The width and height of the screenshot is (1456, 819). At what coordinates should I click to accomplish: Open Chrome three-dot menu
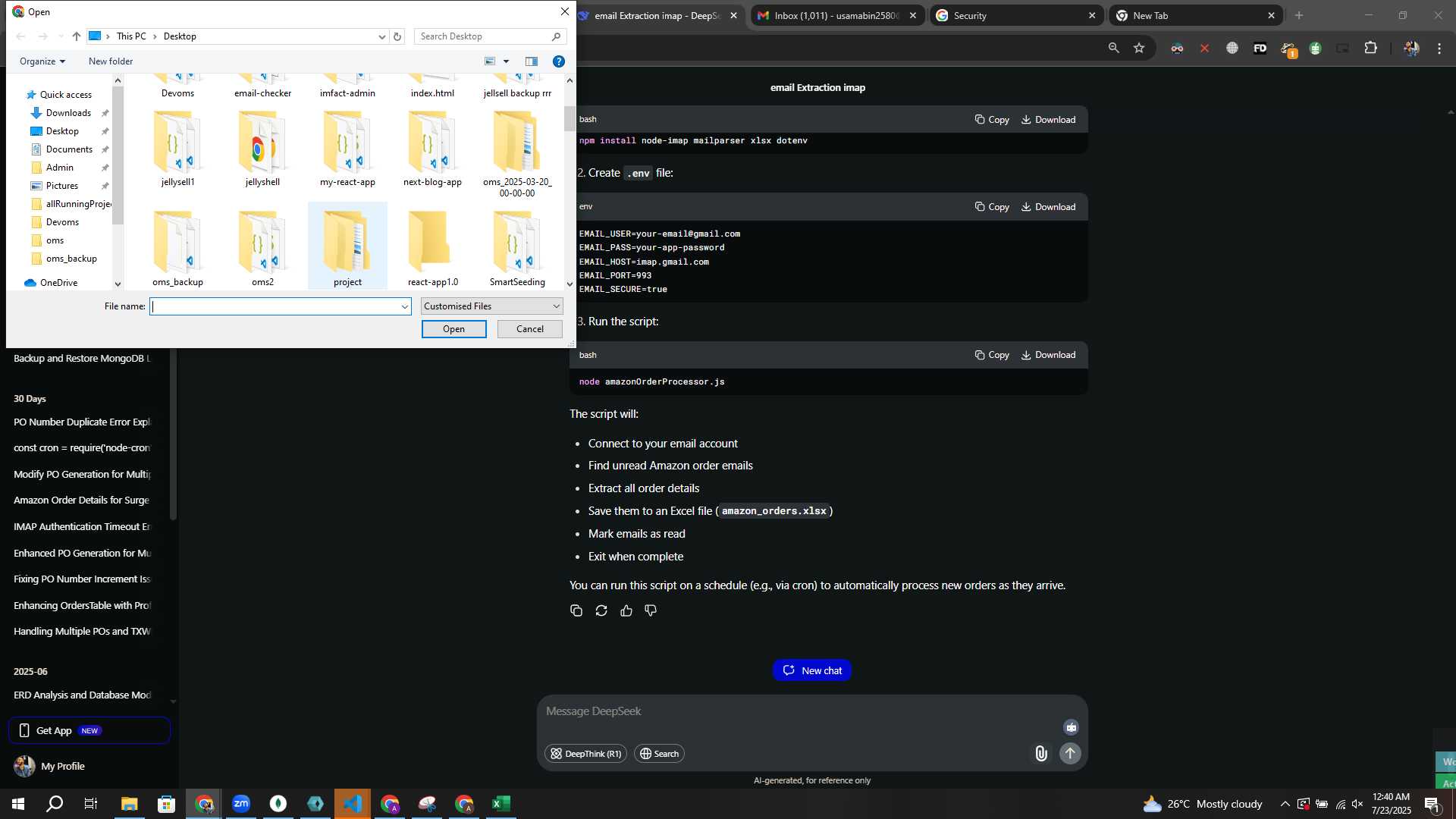click(1439, 48)
